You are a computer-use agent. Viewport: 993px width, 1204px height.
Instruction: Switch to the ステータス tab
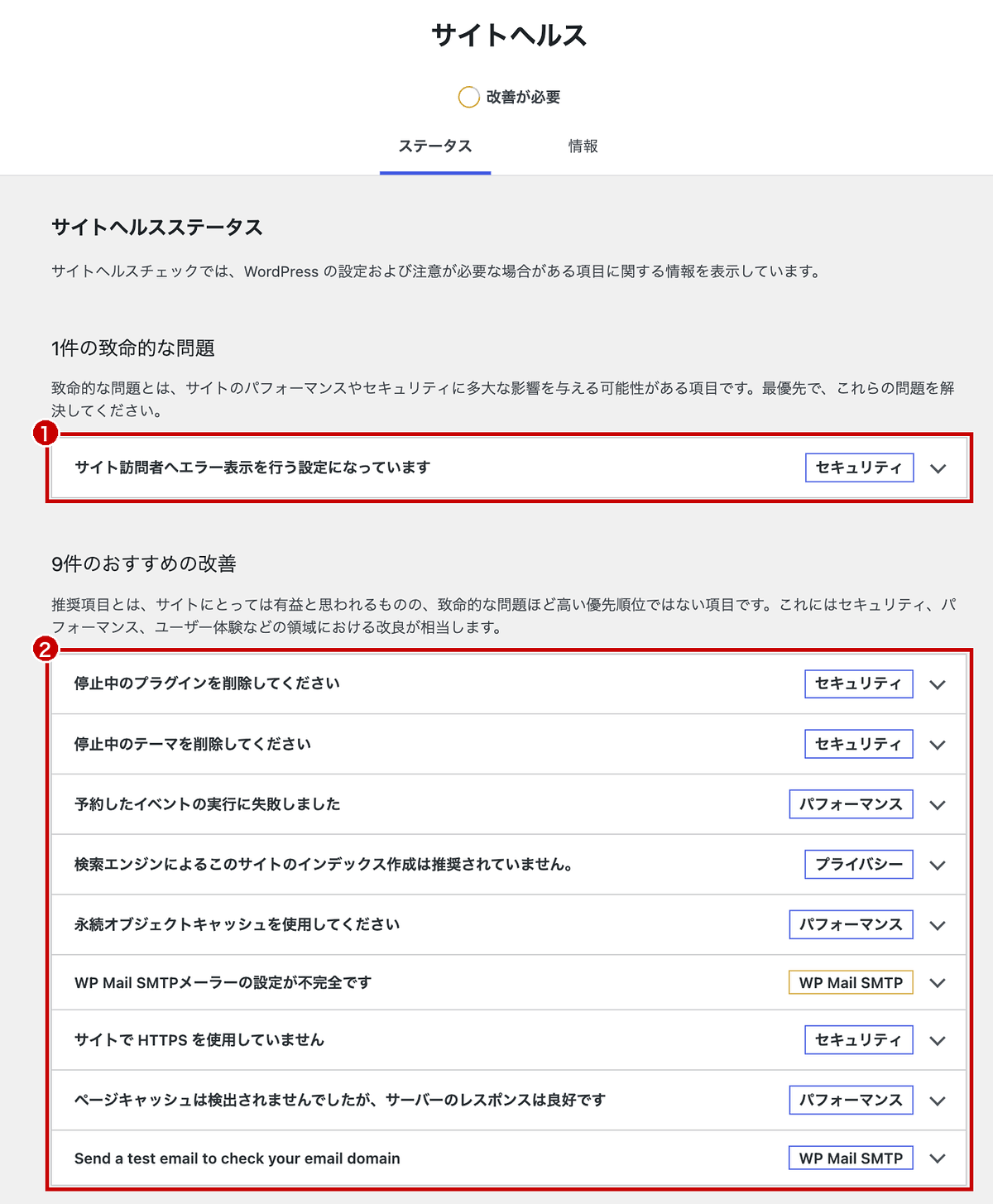click(x=435, y=146)
